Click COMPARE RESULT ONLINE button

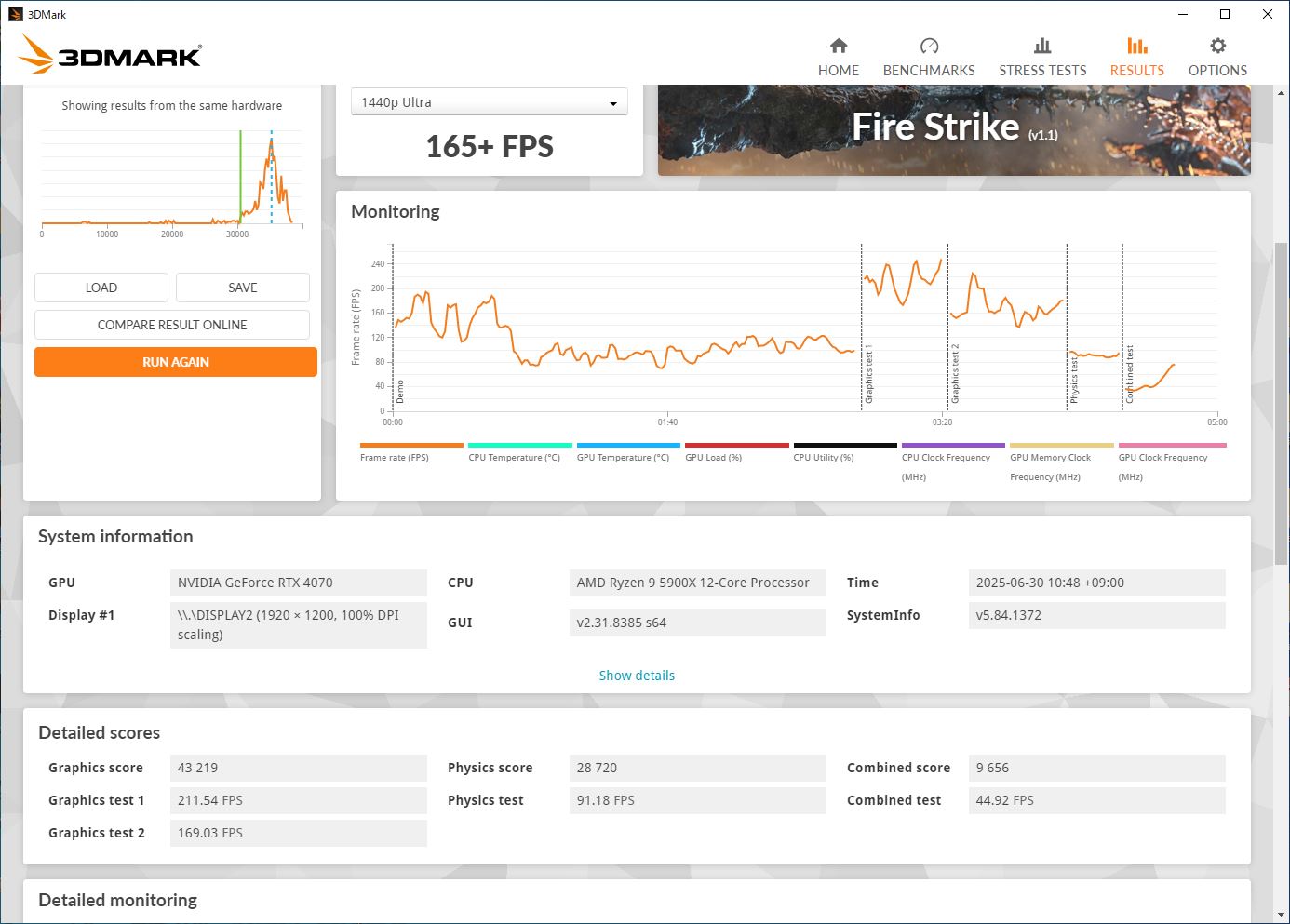172,325
